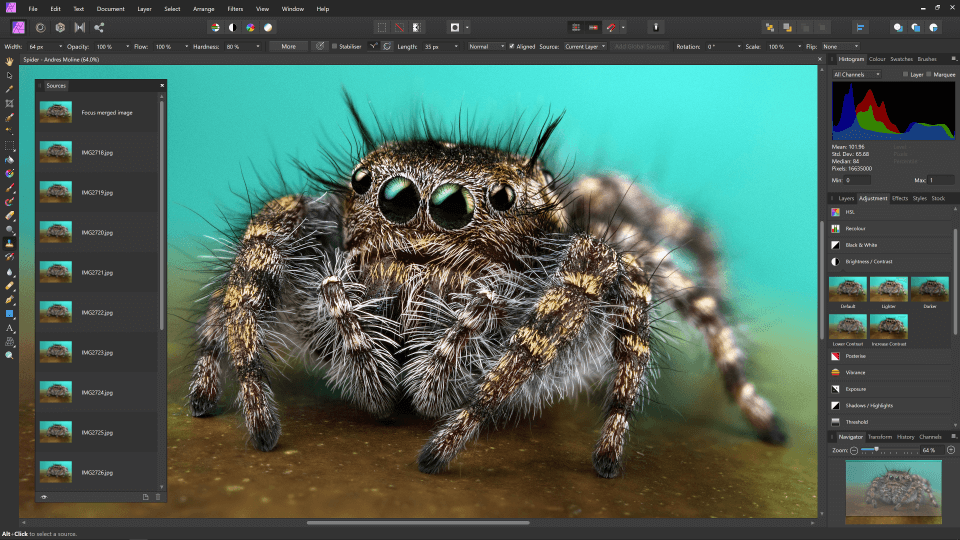The width and height of the screenshot is (960, 540).
Task: Choose the Lighter brightness preset thumbnail
Action: coord(888,289)
